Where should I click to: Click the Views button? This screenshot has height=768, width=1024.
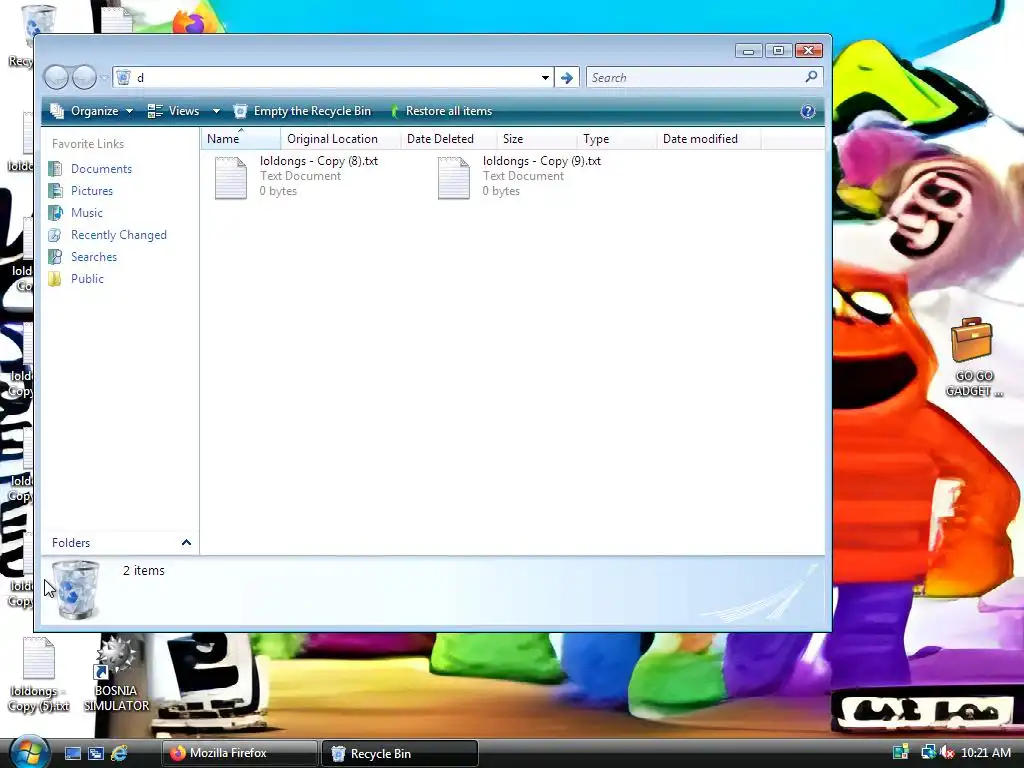174,111
